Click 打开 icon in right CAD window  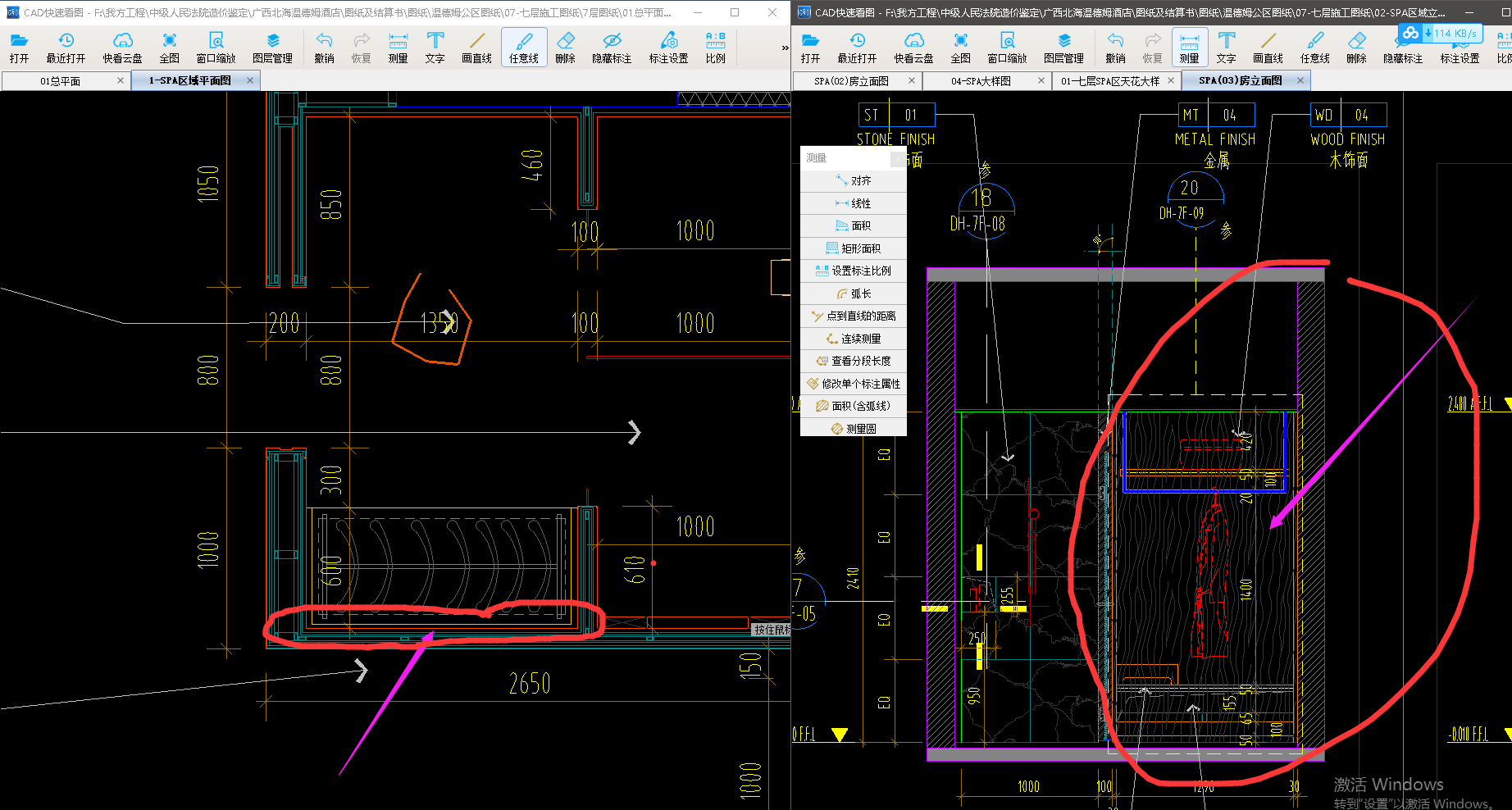(x=810, y=48)
